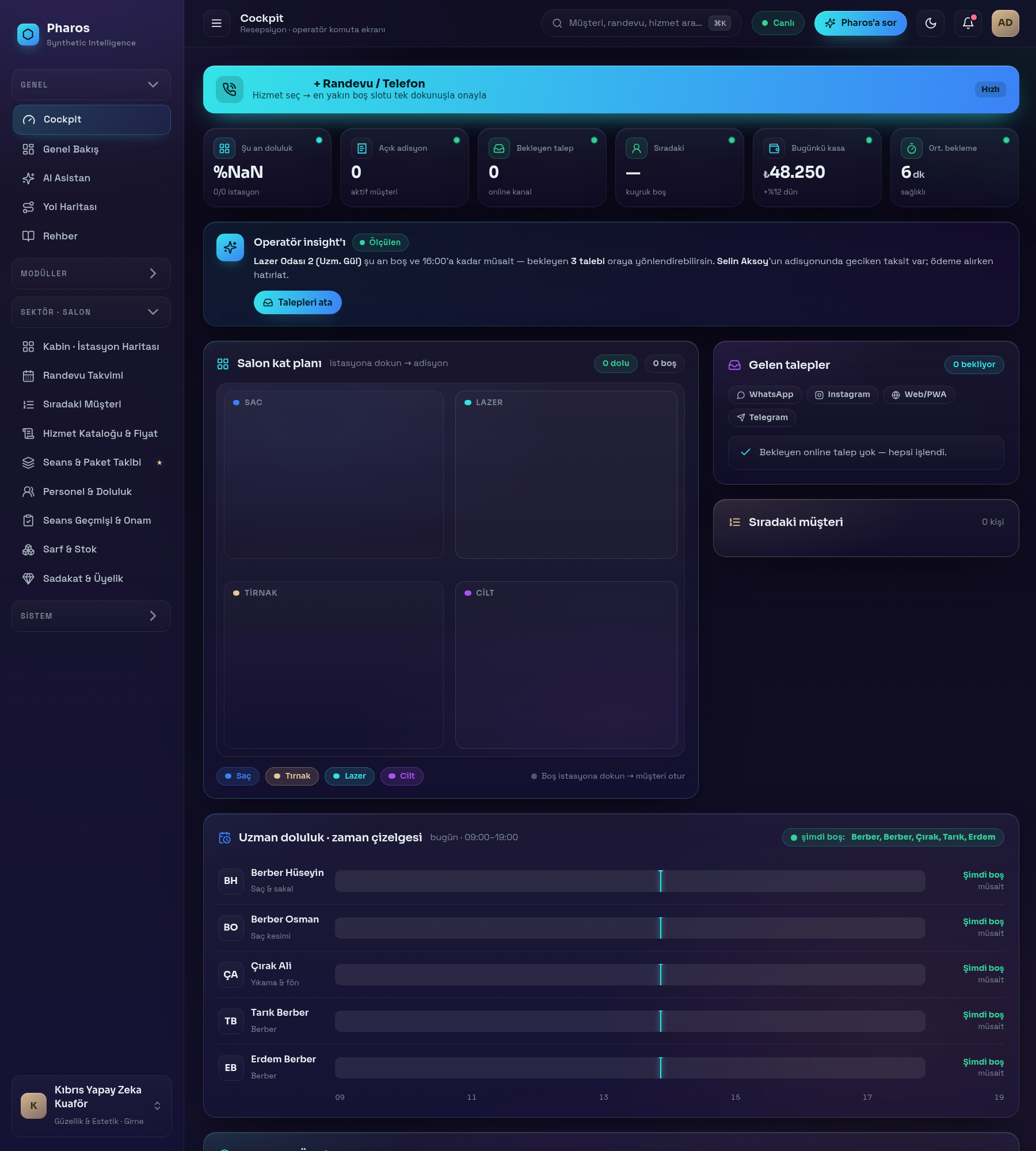
Task: Open Rehber page
Action: tap(92, 236)
